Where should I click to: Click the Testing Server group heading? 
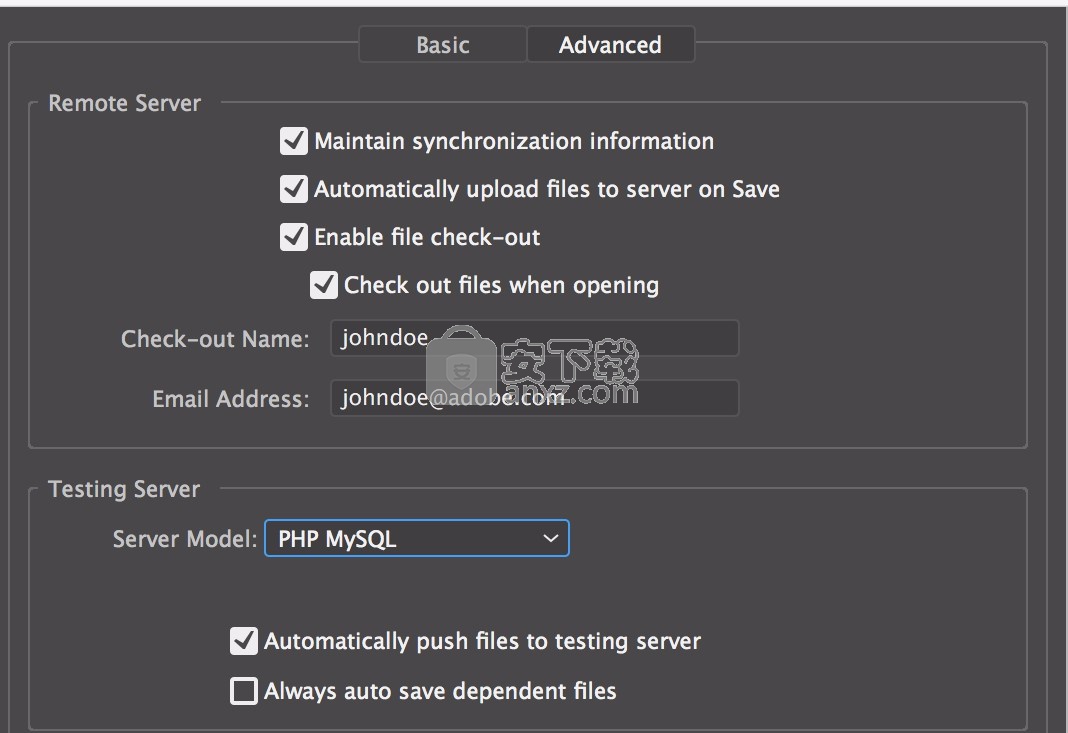[124, 489]
